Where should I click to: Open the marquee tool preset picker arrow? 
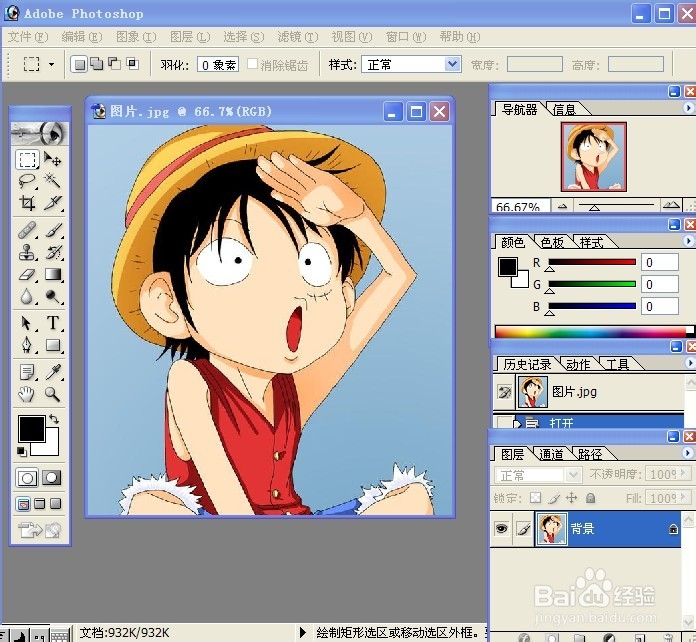51,65
